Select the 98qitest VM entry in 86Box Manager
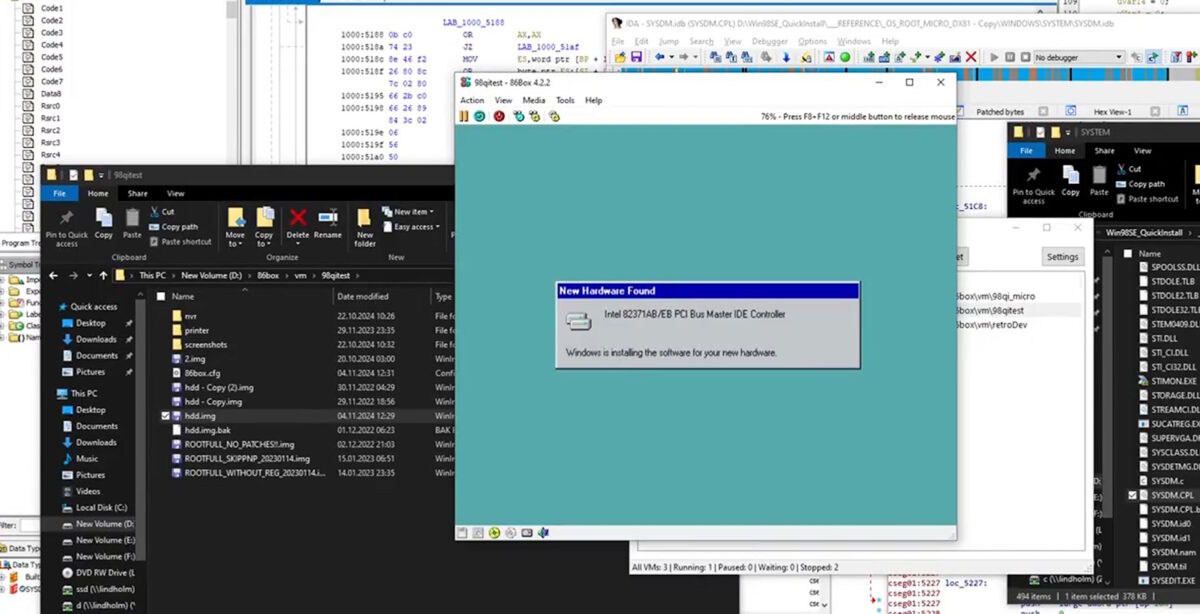Screen dimensions: 1200x614 (x=992, y=311)
